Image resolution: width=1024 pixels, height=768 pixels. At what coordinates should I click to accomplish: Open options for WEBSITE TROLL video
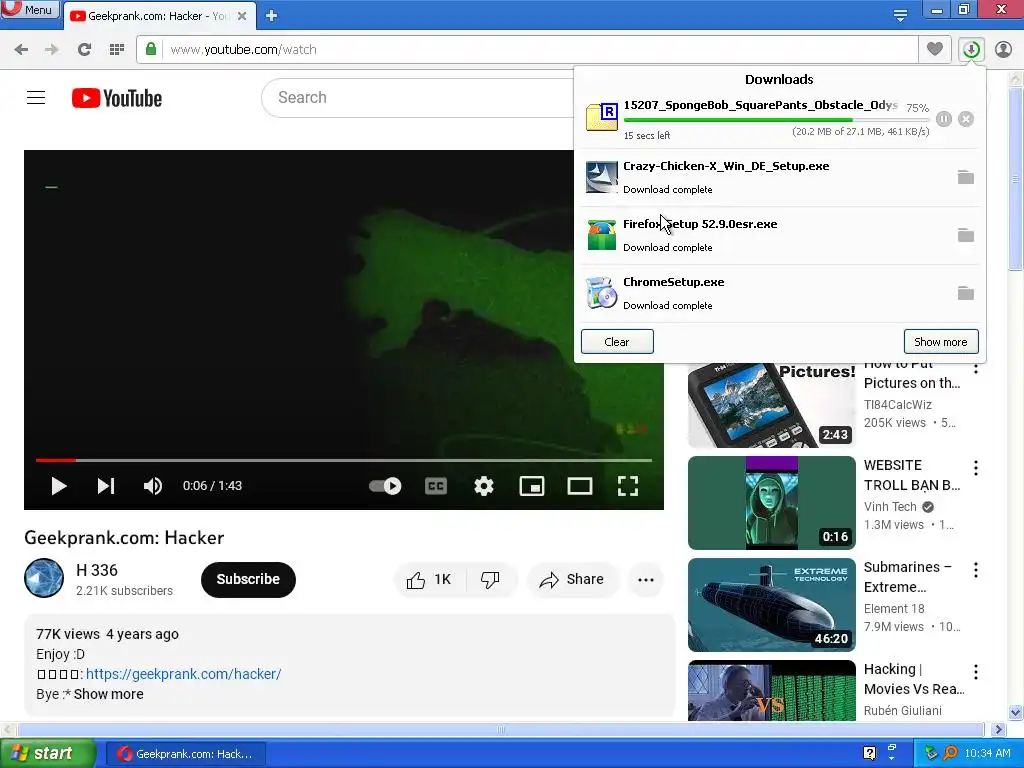click(976, 468)
